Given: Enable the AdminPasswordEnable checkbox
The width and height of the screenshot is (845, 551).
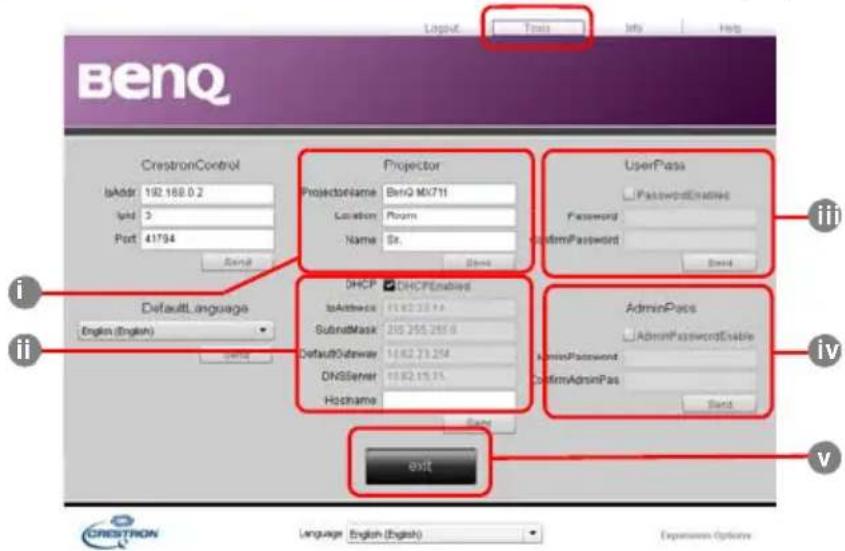Looking at the screenshot, I should (628, 335).
